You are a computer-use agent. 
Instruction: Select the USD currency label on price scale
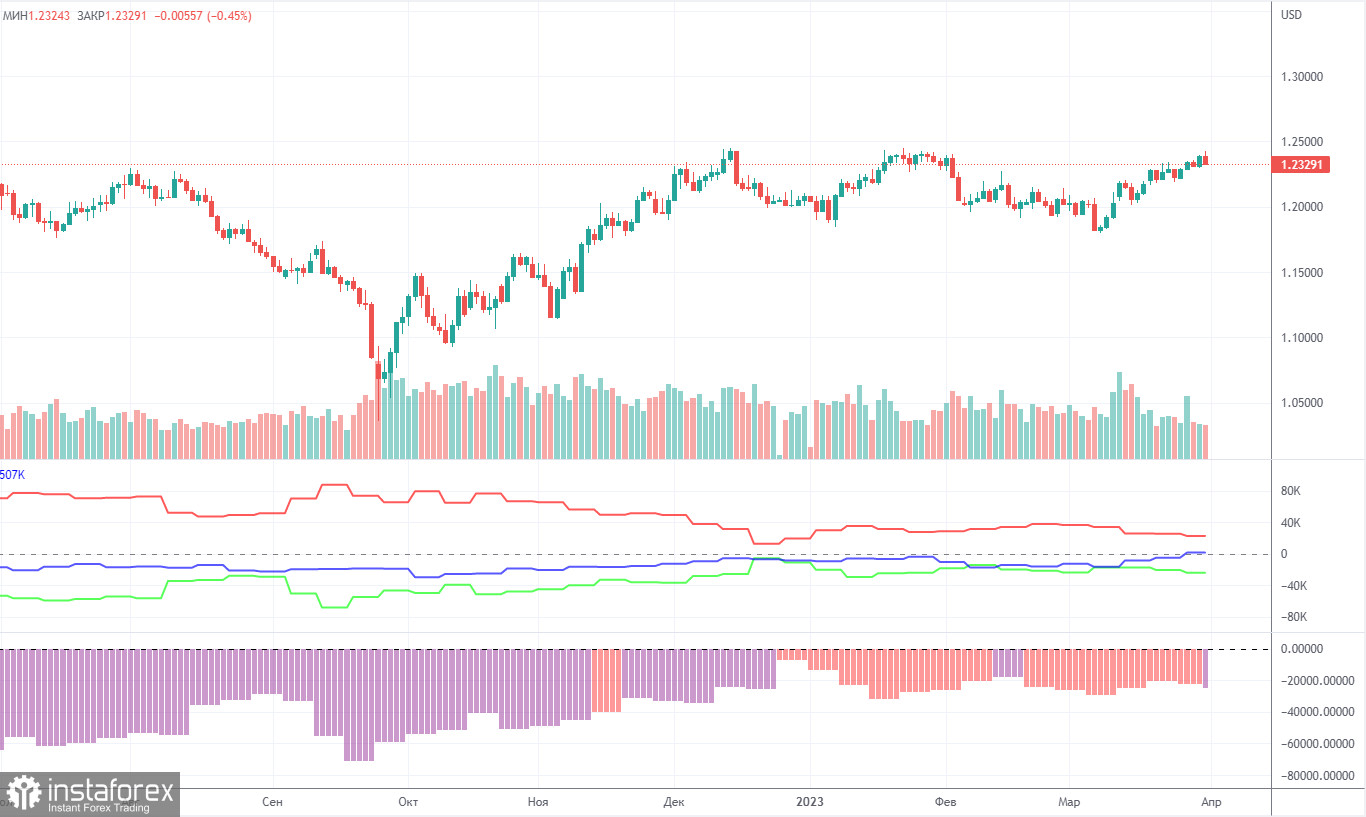click(1290, 15)
